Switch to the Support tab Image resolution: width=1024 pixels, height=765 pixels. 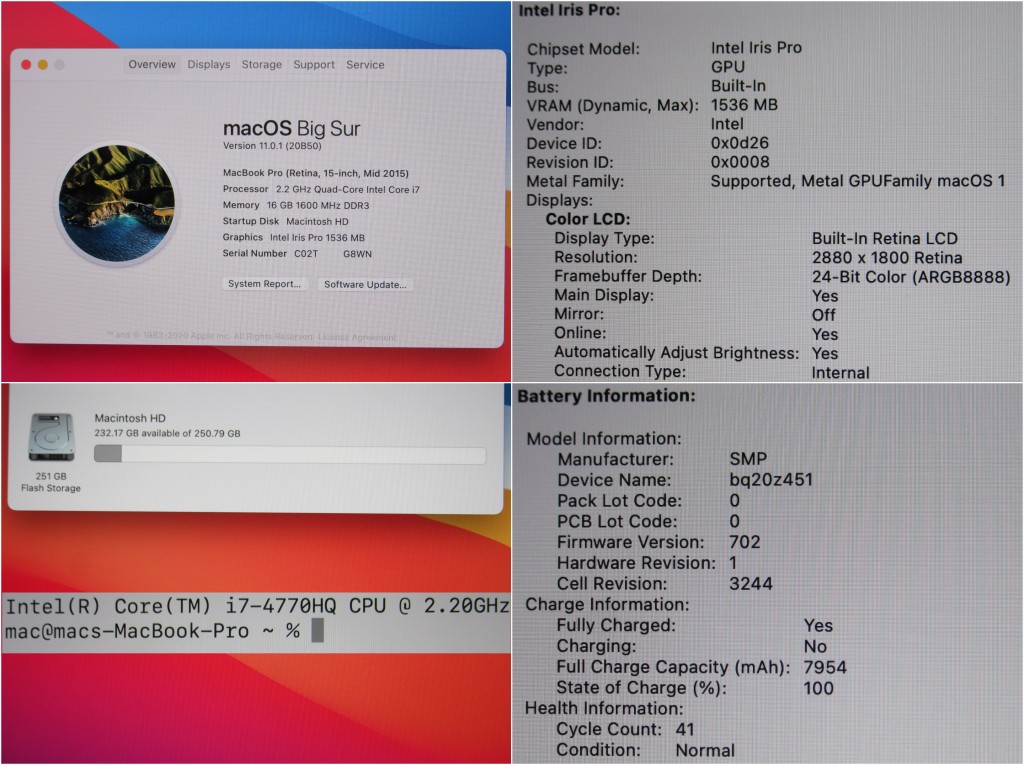tap(313, 65)
